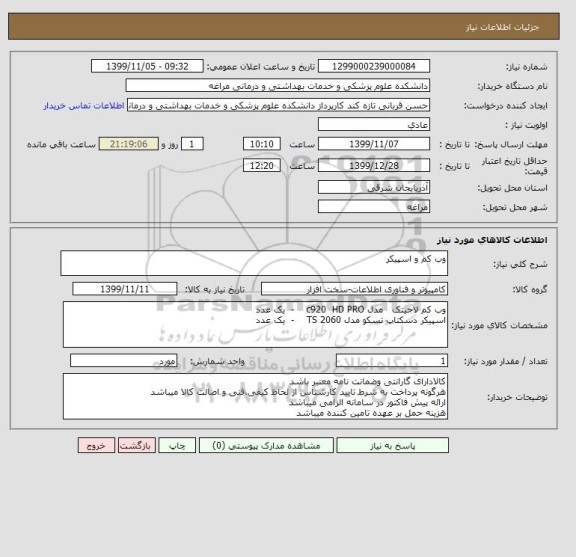Open مشاهده مدارک پیوستی (0) button
This screenshot has height=557, width=576.
pos(266,445)
